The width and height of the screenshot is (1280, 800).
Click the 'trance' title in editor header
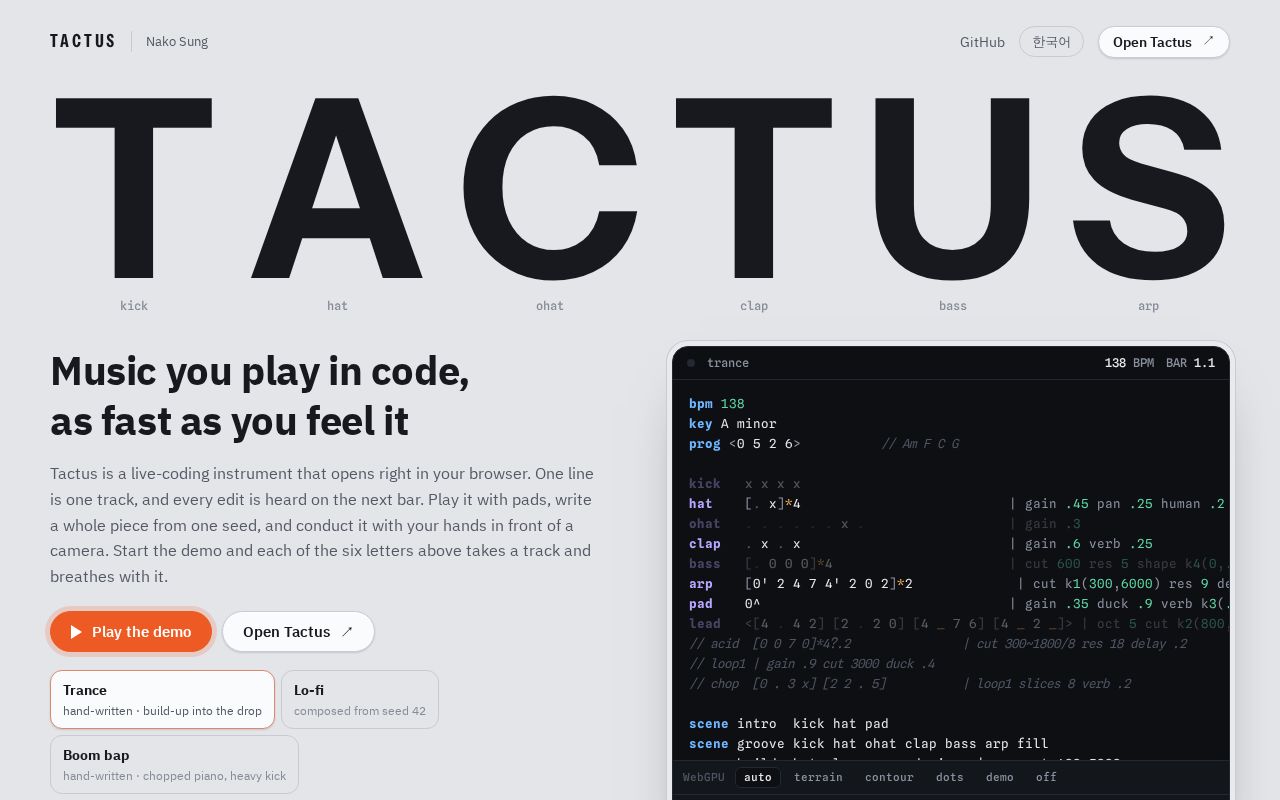(x=728, y=363)
